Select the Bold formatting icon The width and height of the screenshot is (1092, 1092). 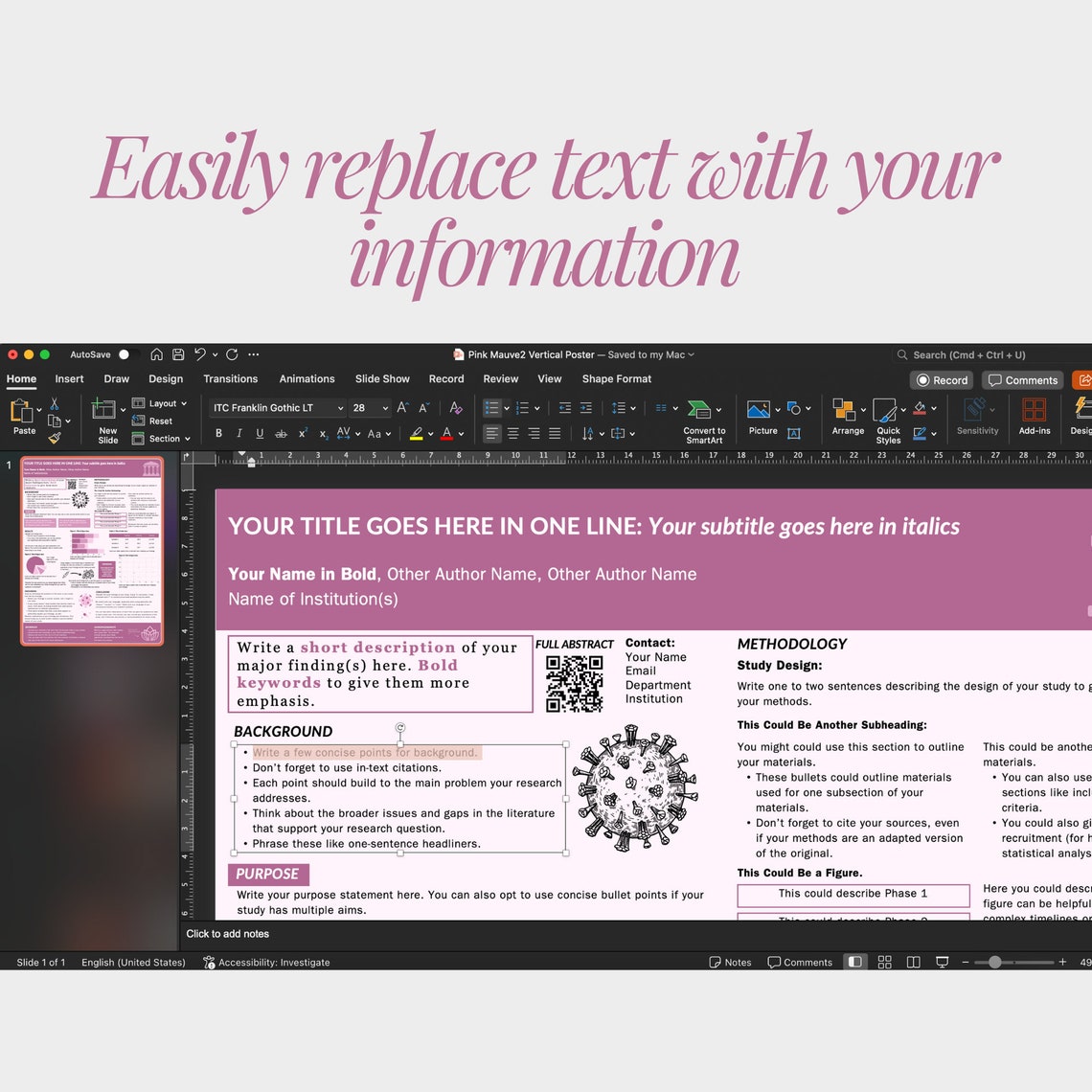point(218,433)
